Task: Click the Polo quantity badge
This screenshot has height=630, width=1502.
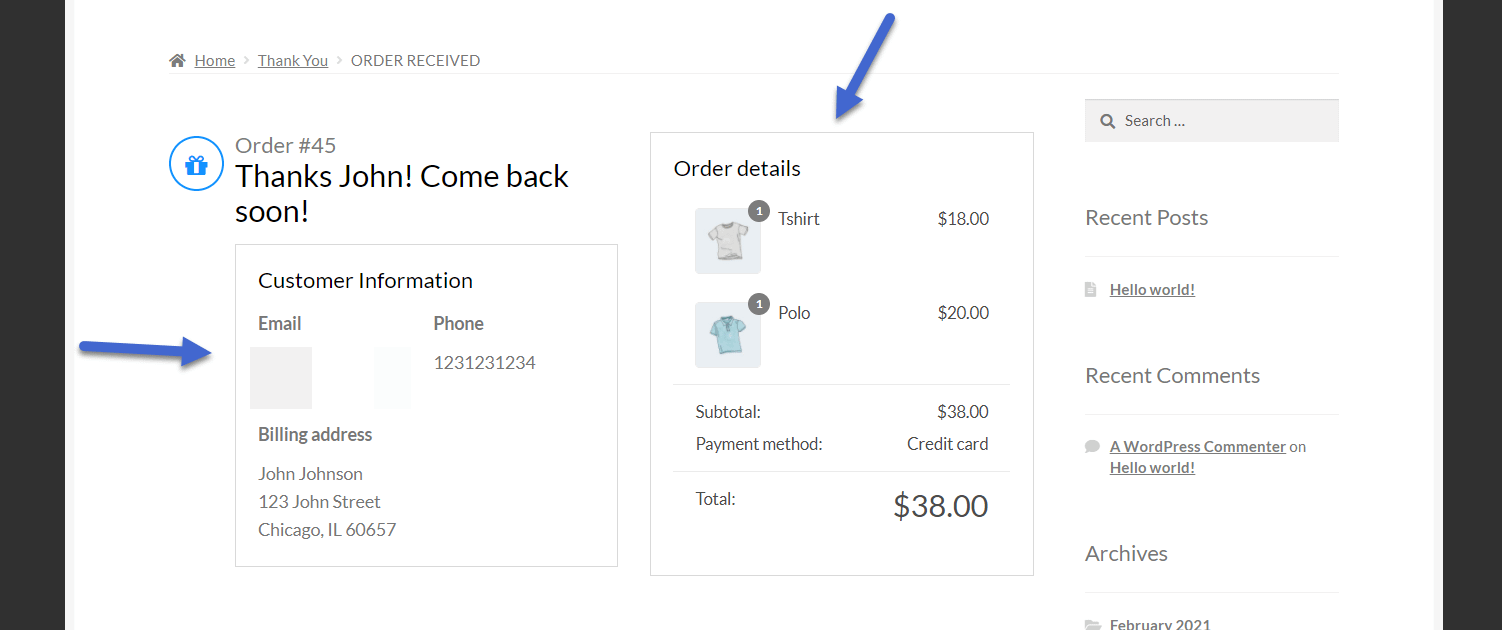Action: [x=759, y=304]
